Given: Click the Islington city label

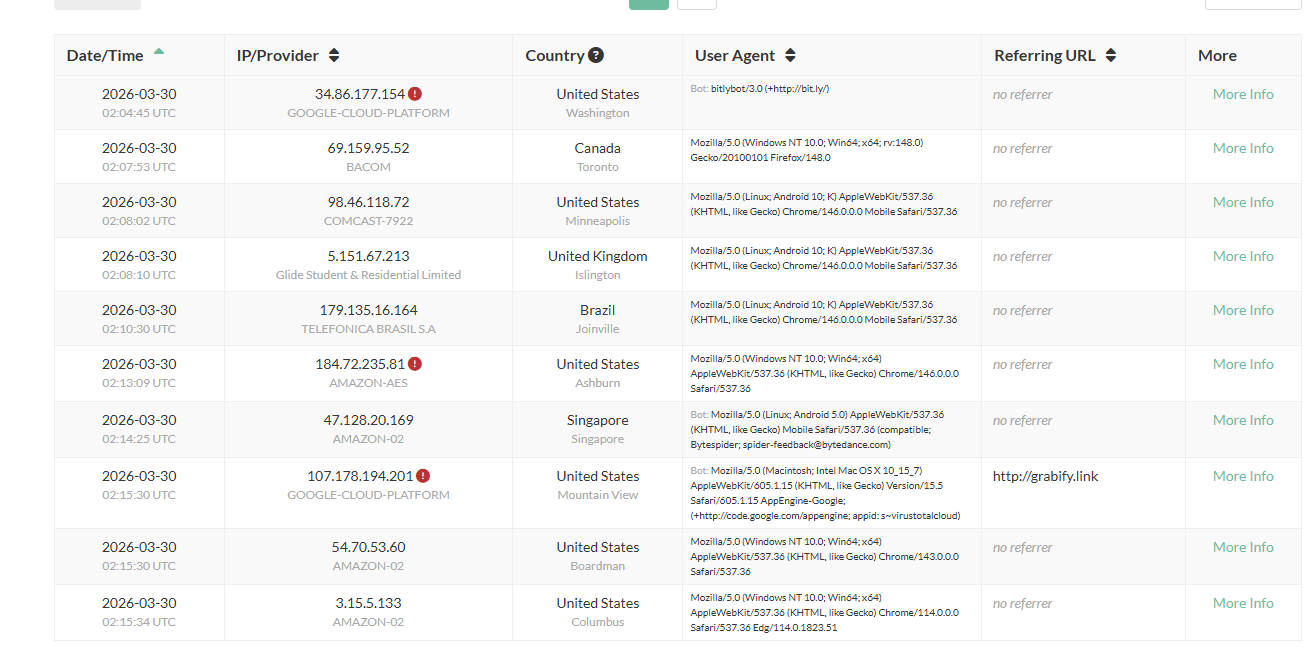Looking at the screenshot, I should click(x=597, y=275).
